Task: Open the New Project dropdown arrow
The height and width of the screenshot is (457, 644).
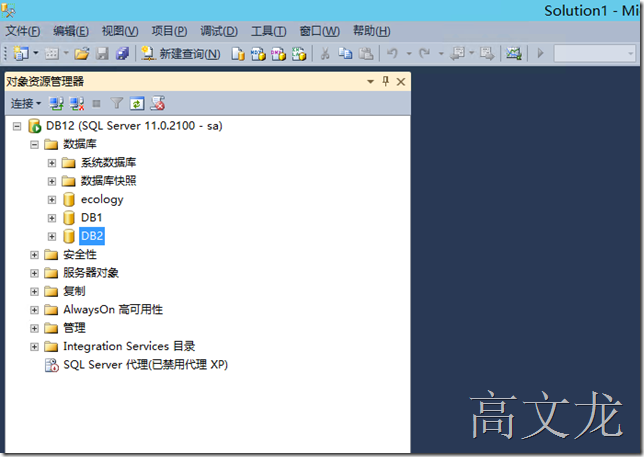Action: (x=36, y=53)
